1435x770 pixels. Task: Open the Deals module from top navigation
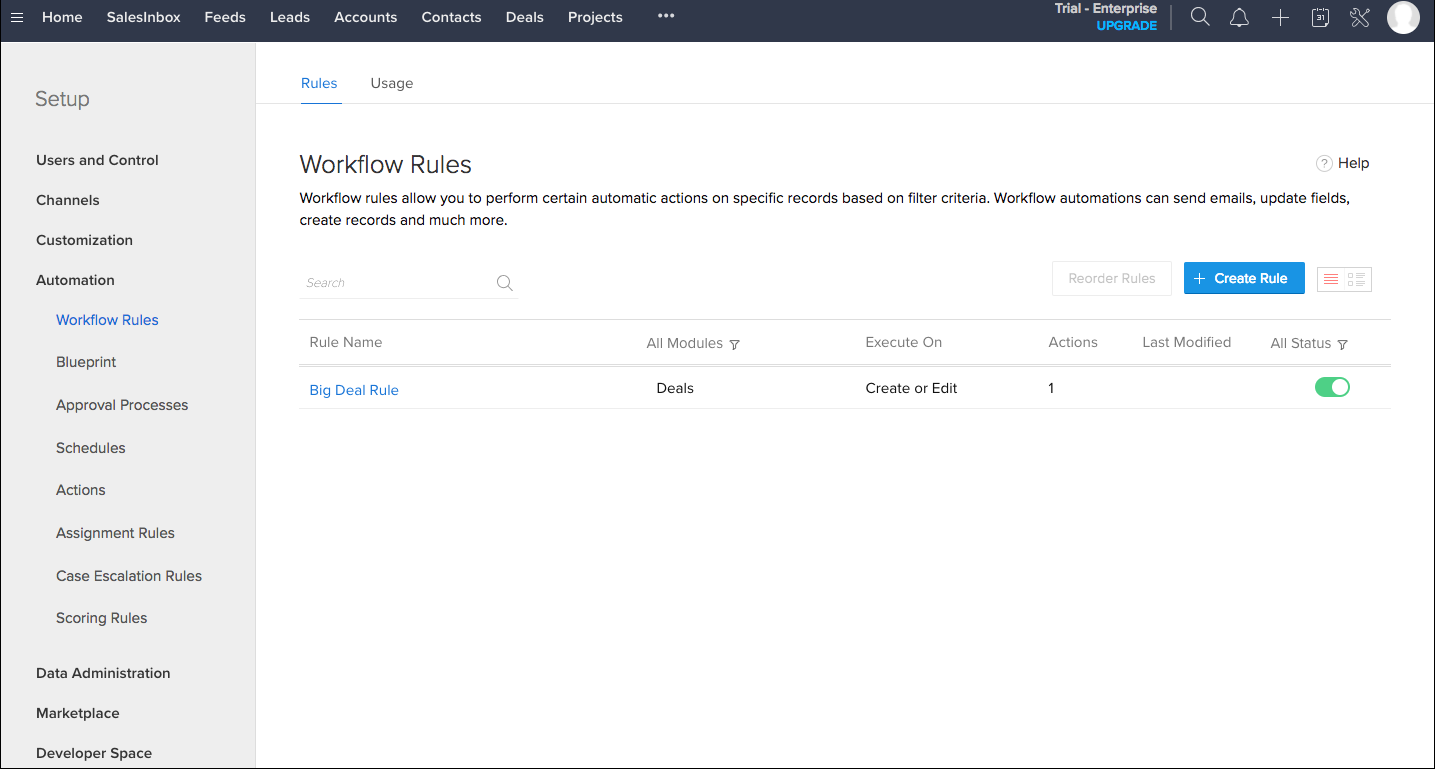coord(524,17)
